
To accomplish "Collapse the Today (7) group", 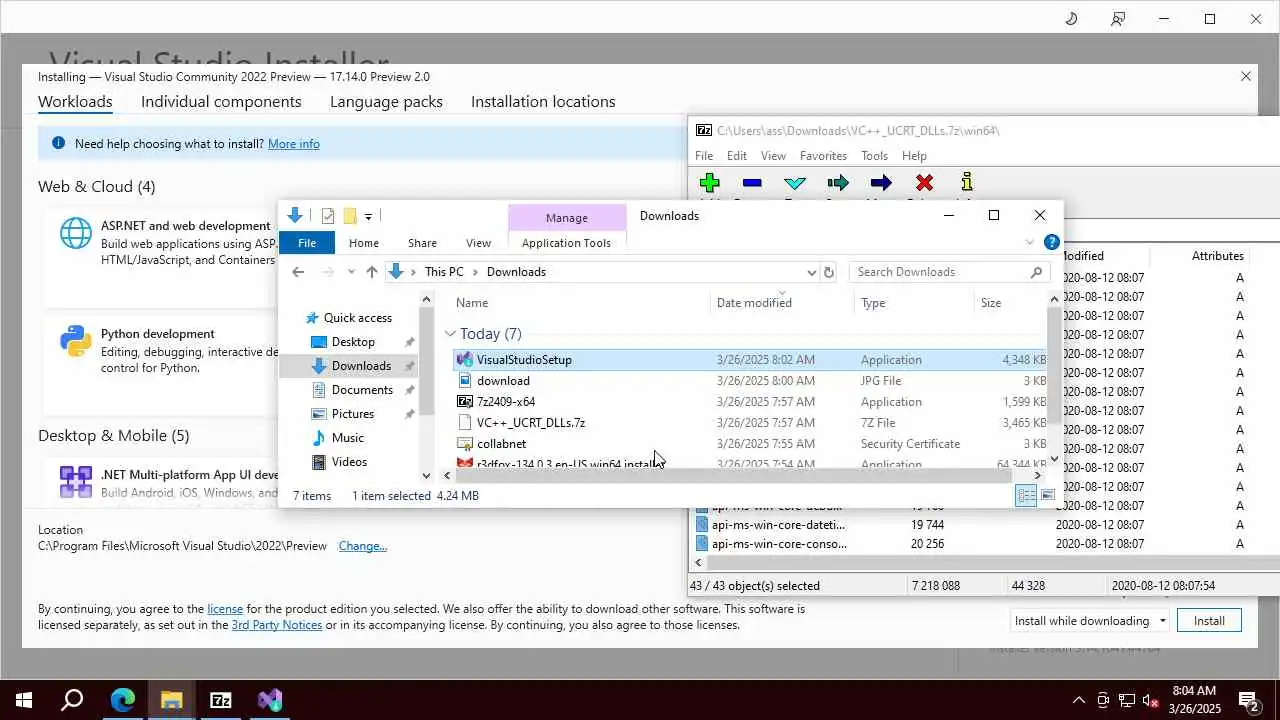I will [450, 334].
